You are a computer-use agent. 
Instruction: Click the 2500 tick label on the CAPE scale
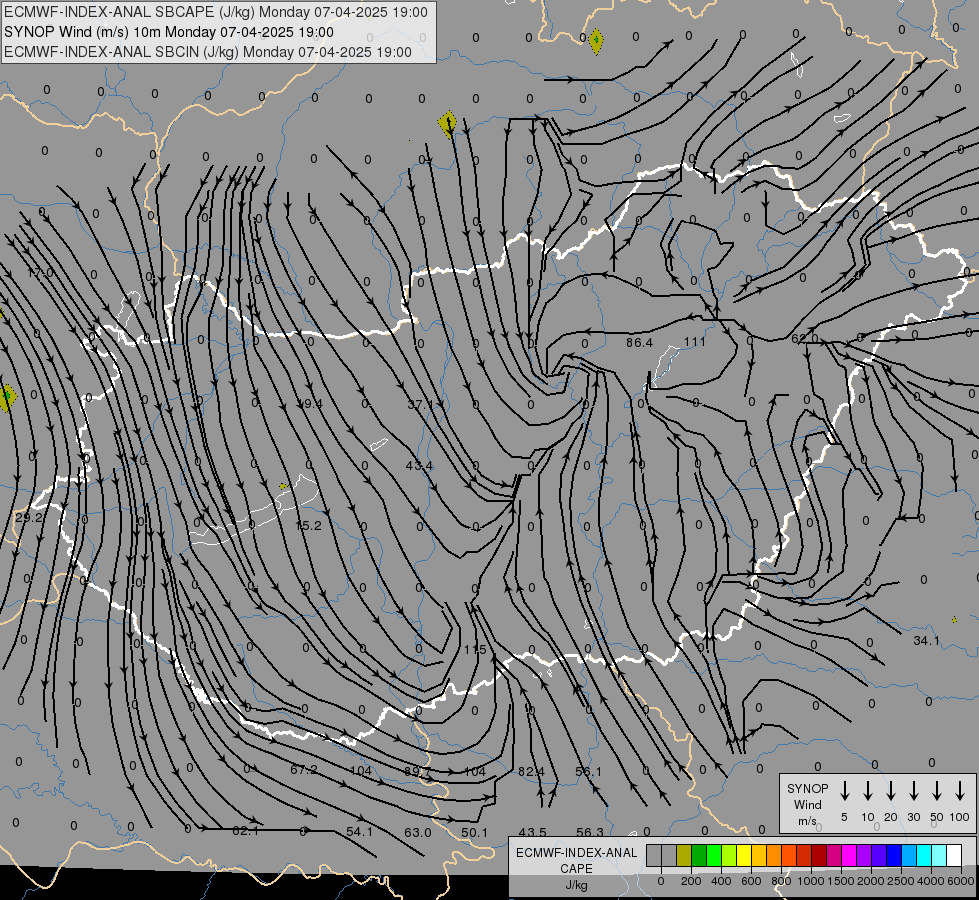tap(900, 881)
